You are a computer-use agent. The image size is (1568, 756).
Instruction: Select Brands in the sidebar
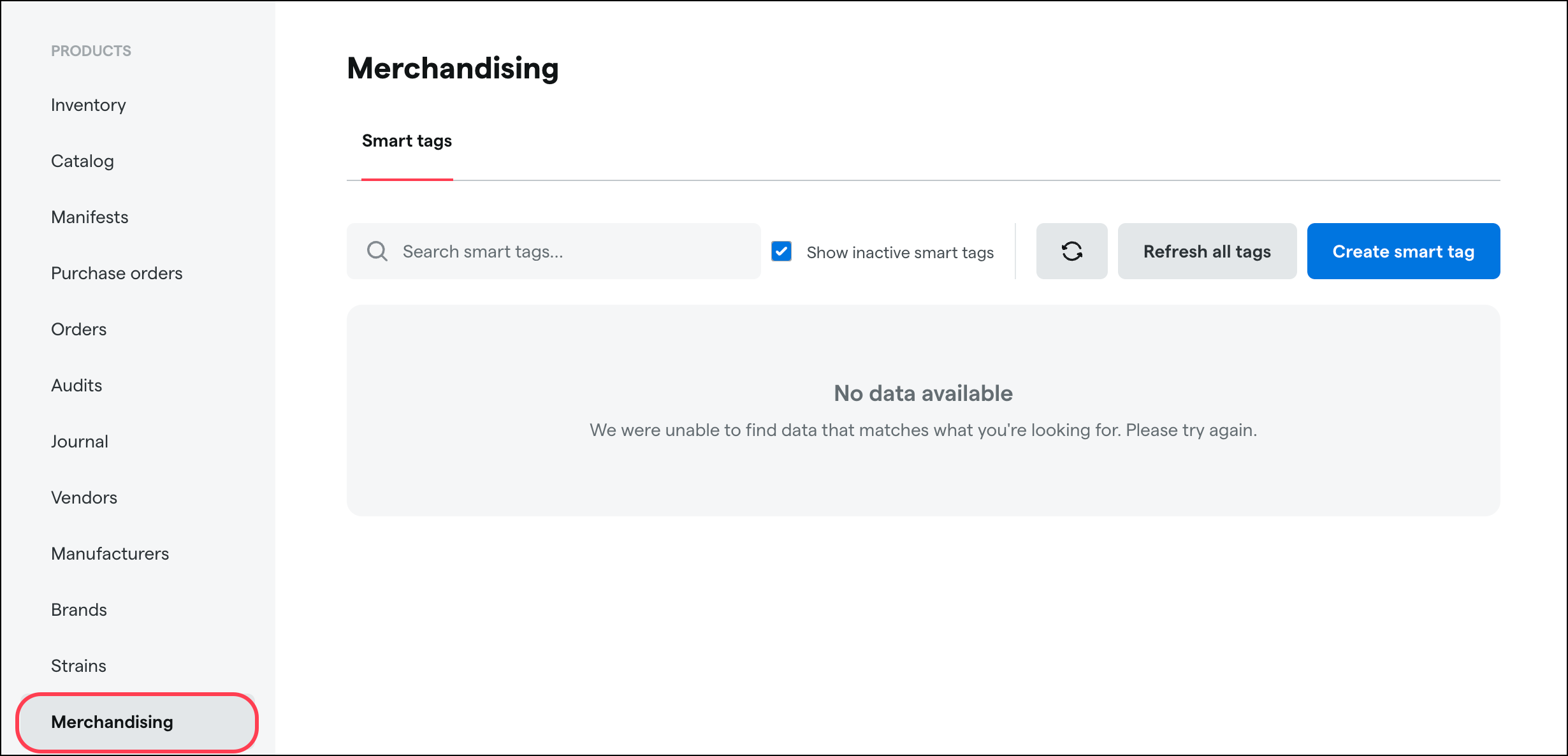click(x=79, y=610)
